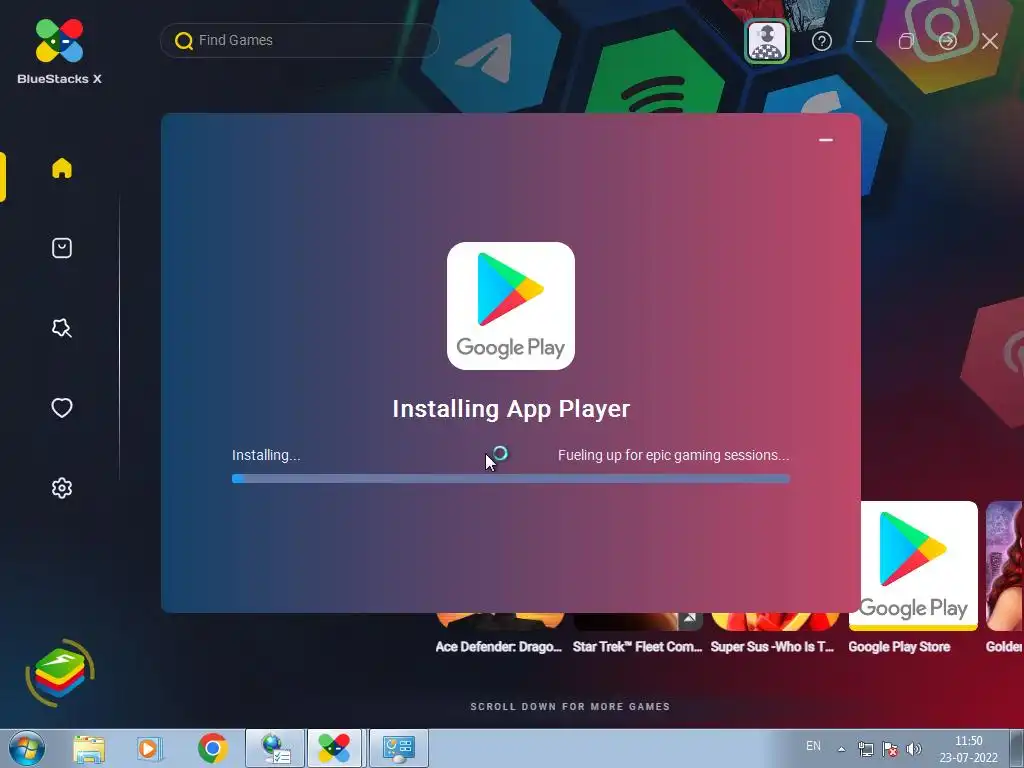Click 'Fueling up for epic gaming sessions...' text

tap(673, 455)
